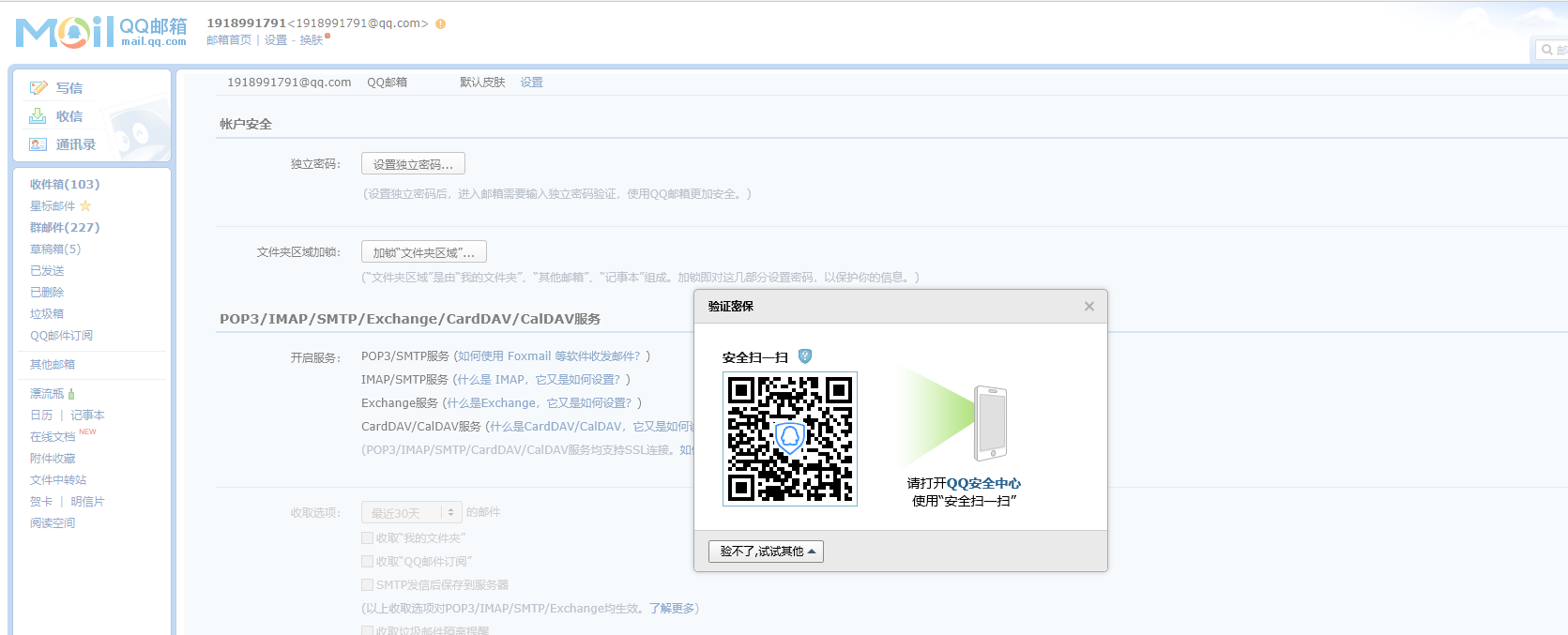Open 群邮件(227) folder
Screen dimensions: 1568x635
coord(65,228)
